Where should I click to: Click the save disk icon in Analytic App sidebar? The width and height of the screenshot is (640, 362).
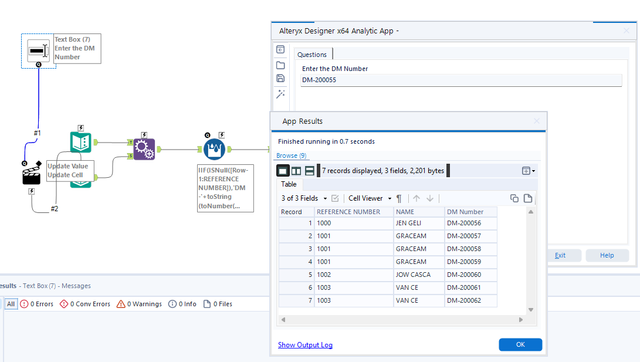click(280, 78)
